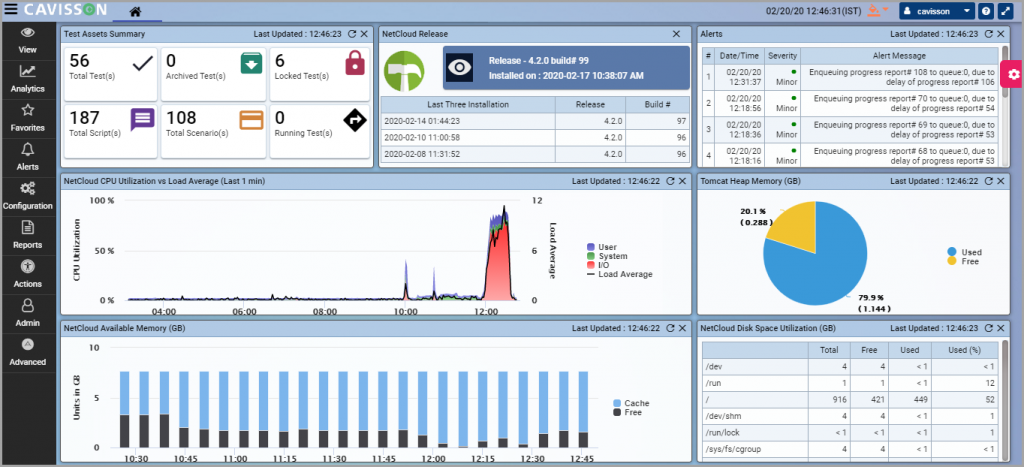Open the View sidebar item
The height and width of the screenshot is (467, 1024).
[x=27, y=40]
